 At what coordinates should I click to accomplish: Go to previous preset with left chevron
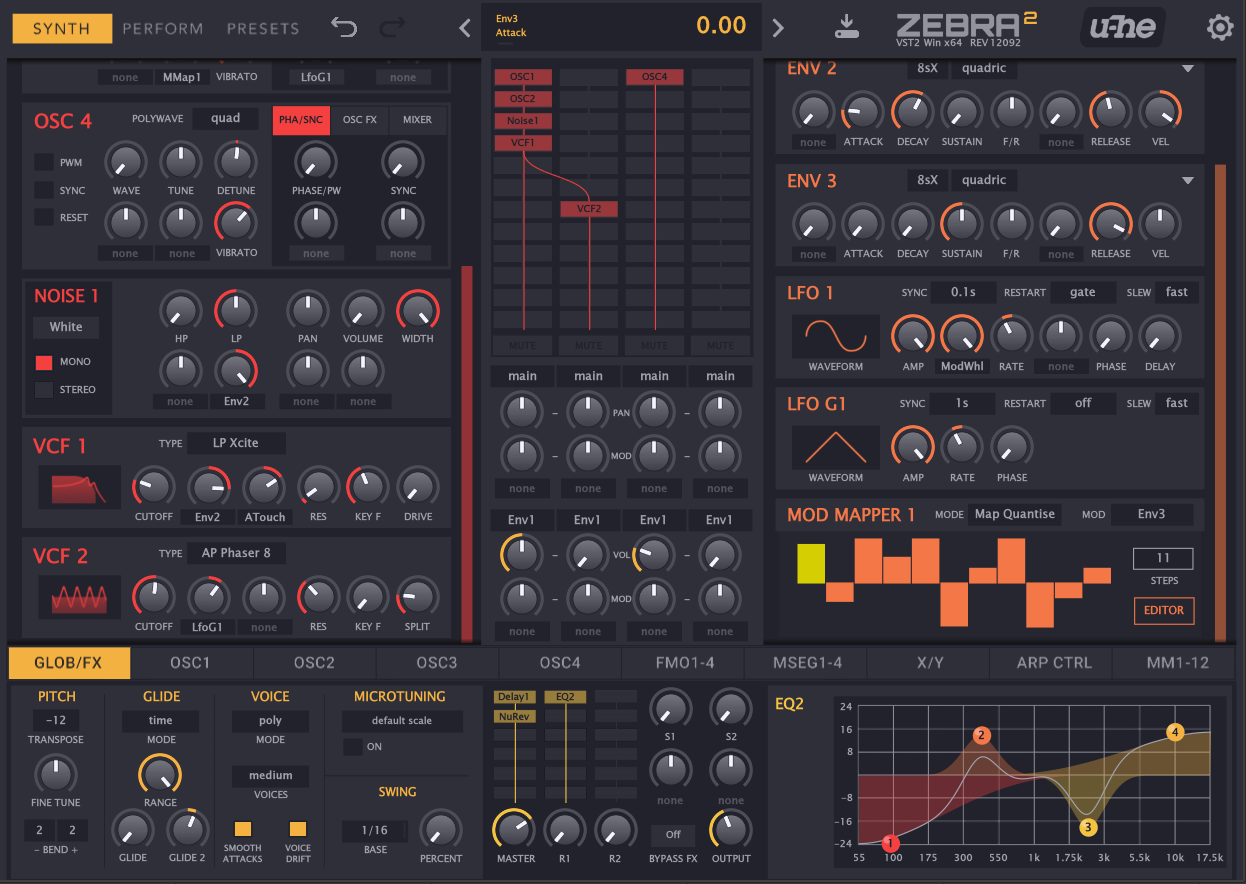464,28
